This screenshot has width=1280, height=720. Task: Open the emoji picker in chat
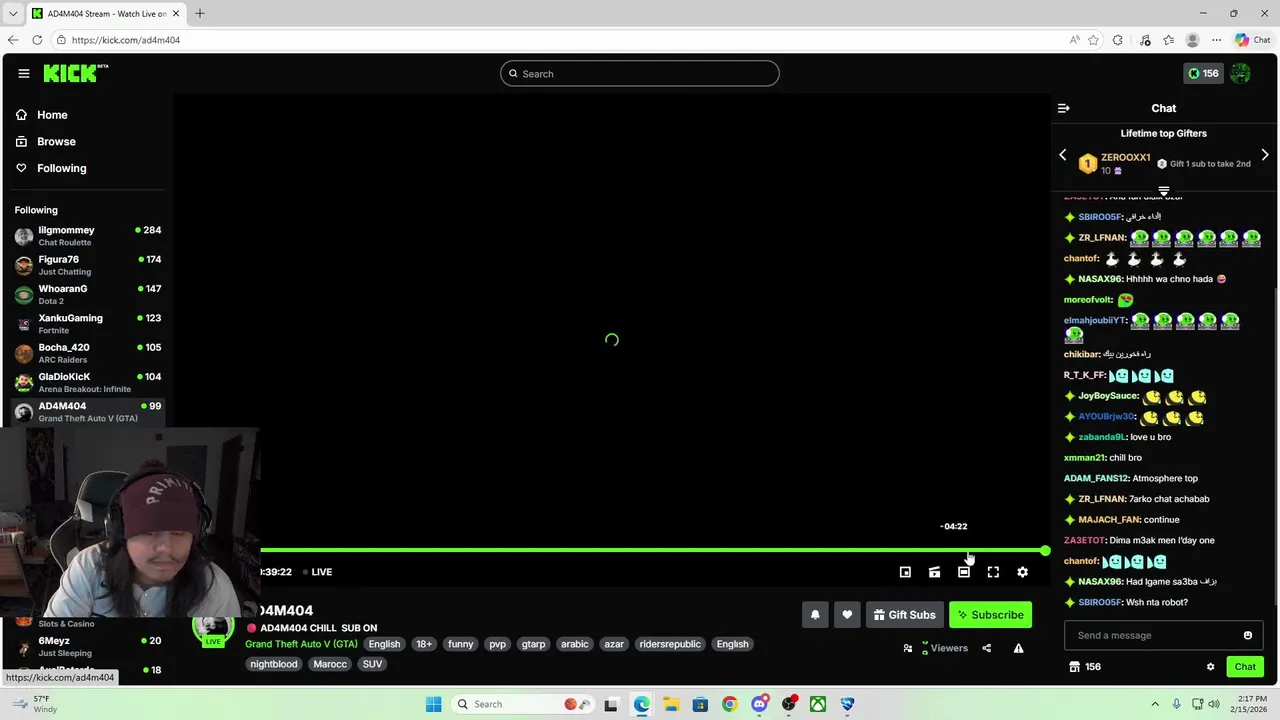(1247, 635)
